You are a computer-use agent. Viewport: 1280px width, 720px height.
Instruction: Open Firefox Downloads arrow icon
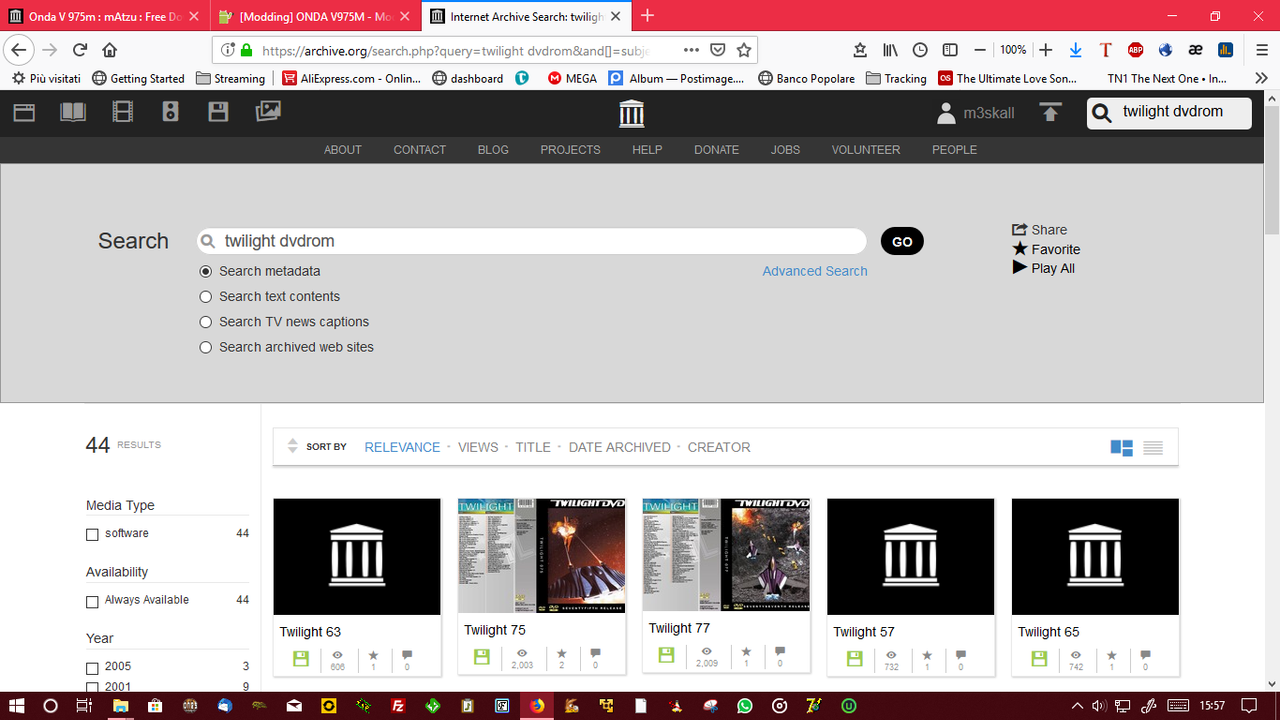click(1076, 50)
